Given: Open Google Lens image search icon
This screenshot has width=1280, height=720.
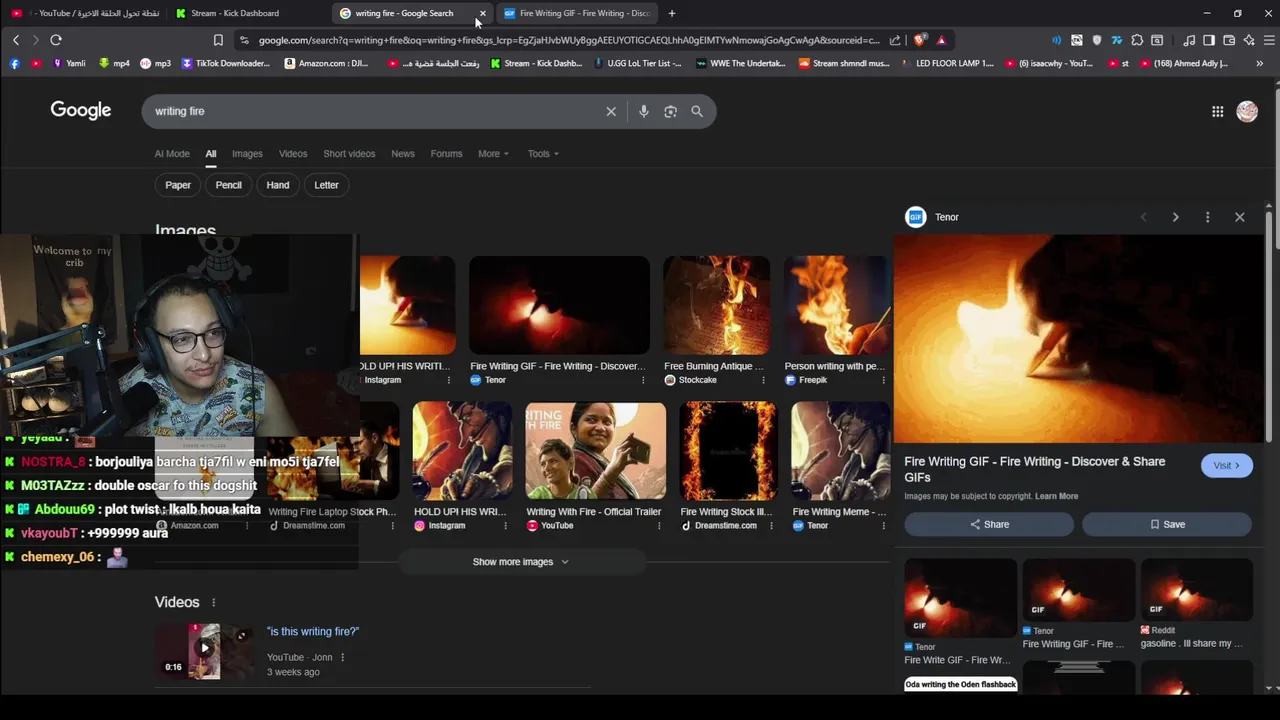Looking at the screenshot, I should pyautogui.click(x=670, y=111).
